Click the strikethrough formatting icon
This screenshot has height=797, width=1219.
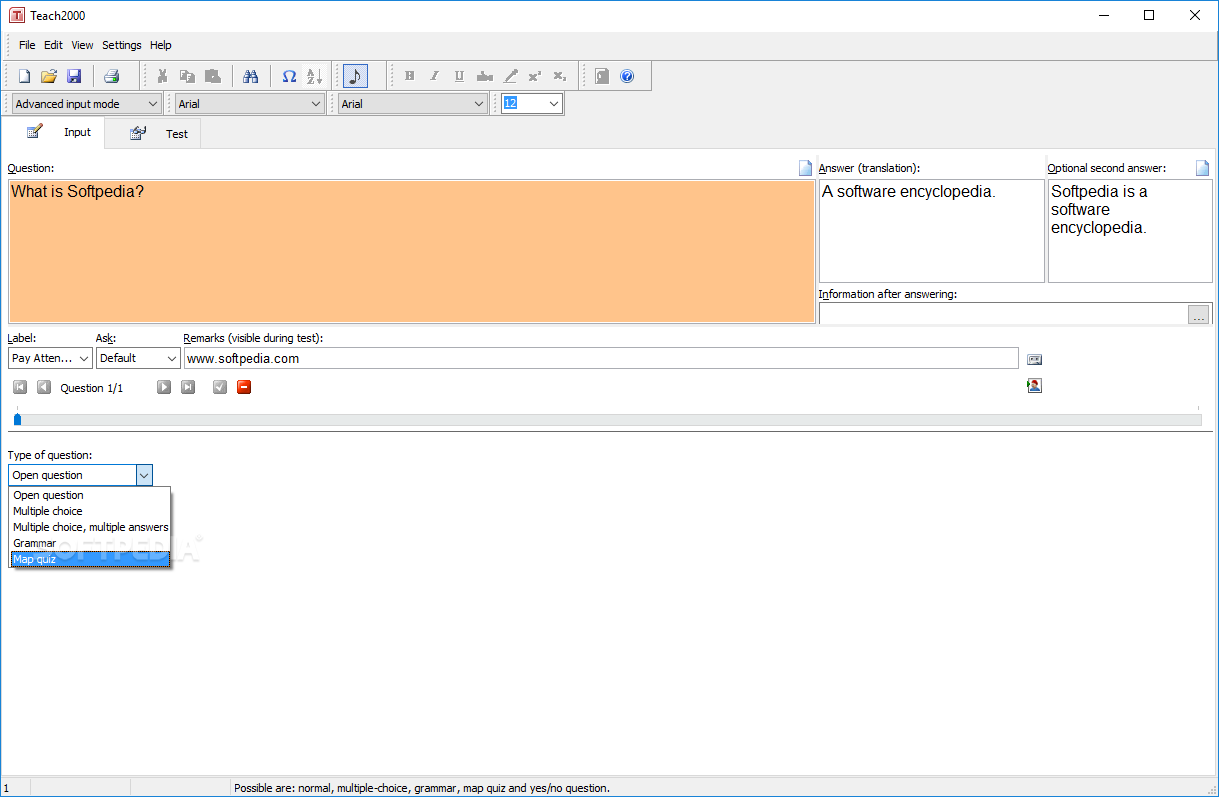485,76
